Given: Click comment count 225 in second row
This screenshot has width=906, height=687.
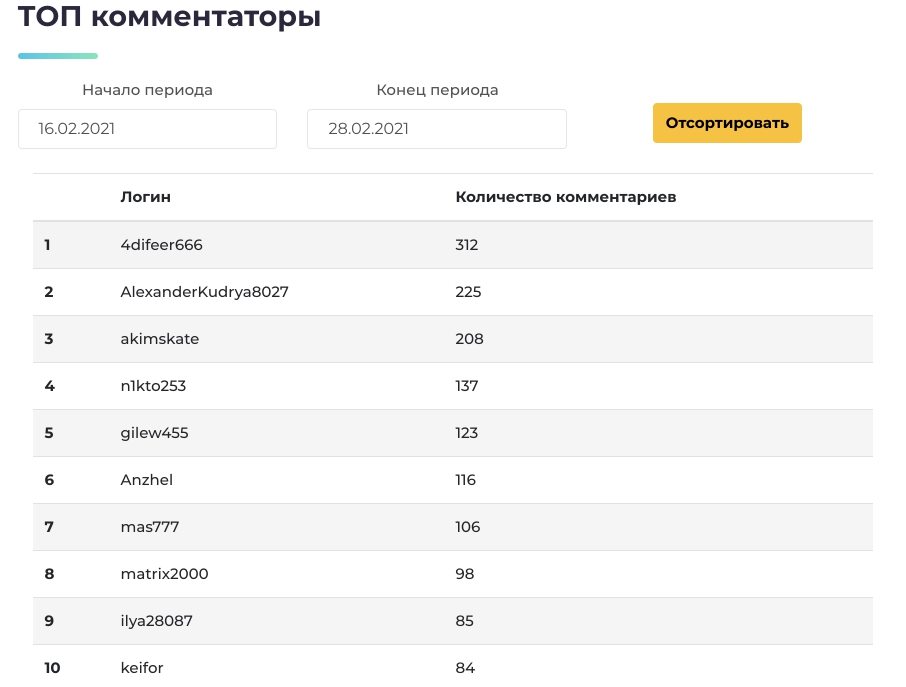Looking at the screenshot, I should [x=468, y=292].
